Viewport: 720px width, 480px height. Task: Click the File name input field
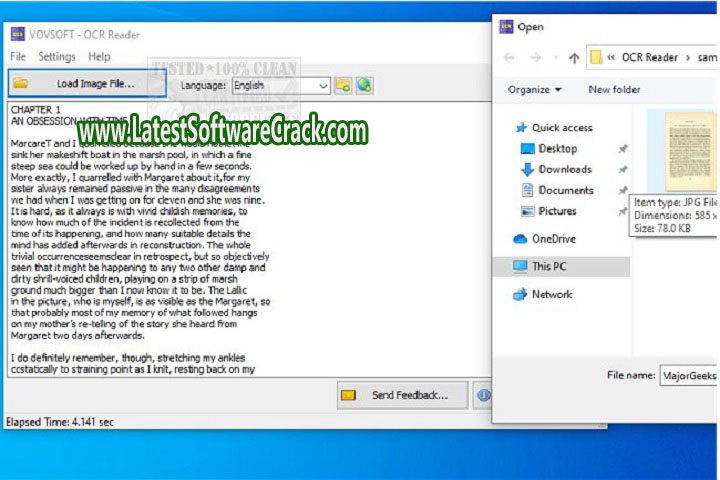click(688, 375)
